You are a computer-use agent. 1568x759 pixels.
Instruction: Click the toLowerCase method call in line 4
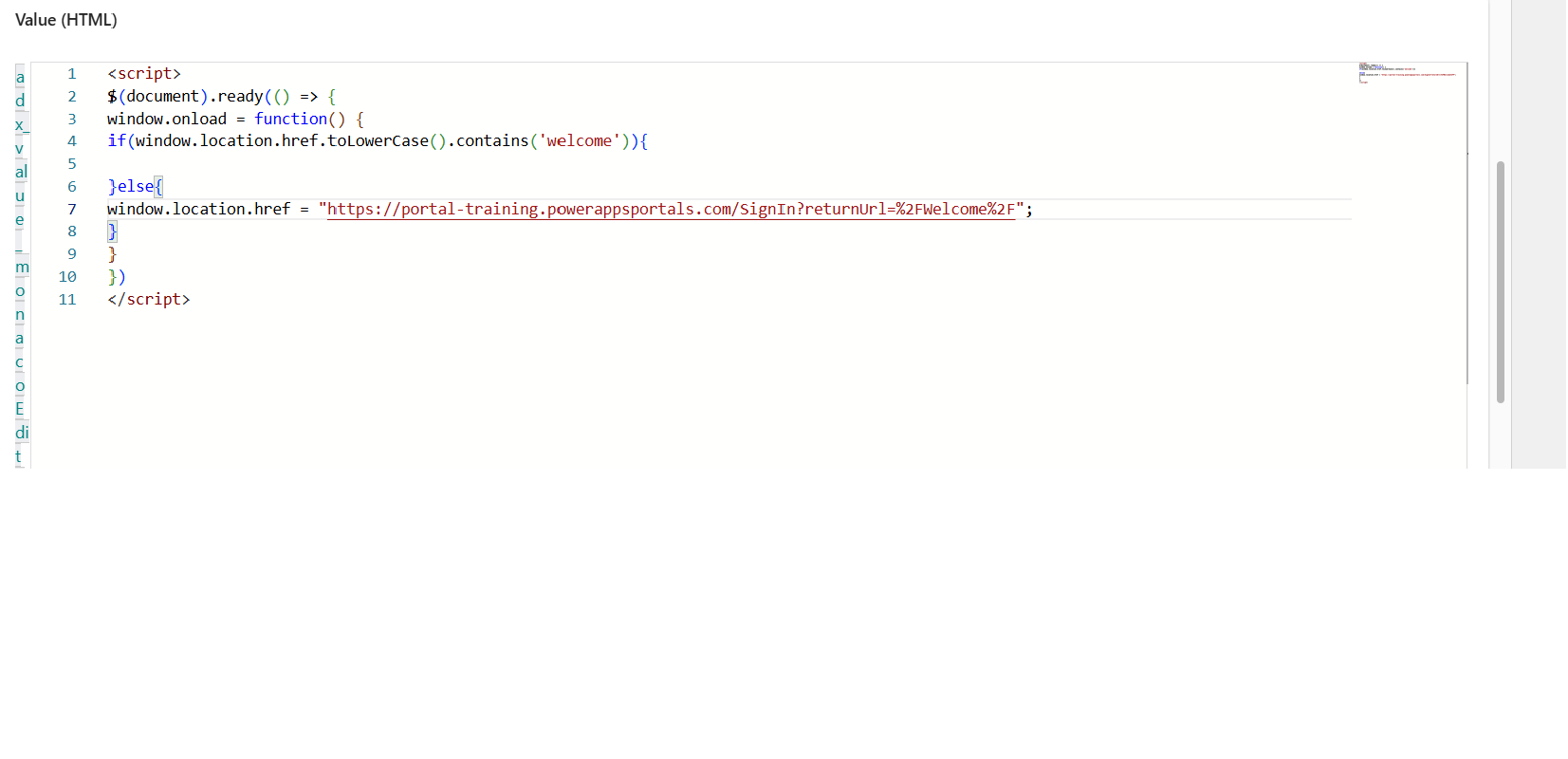378,141
